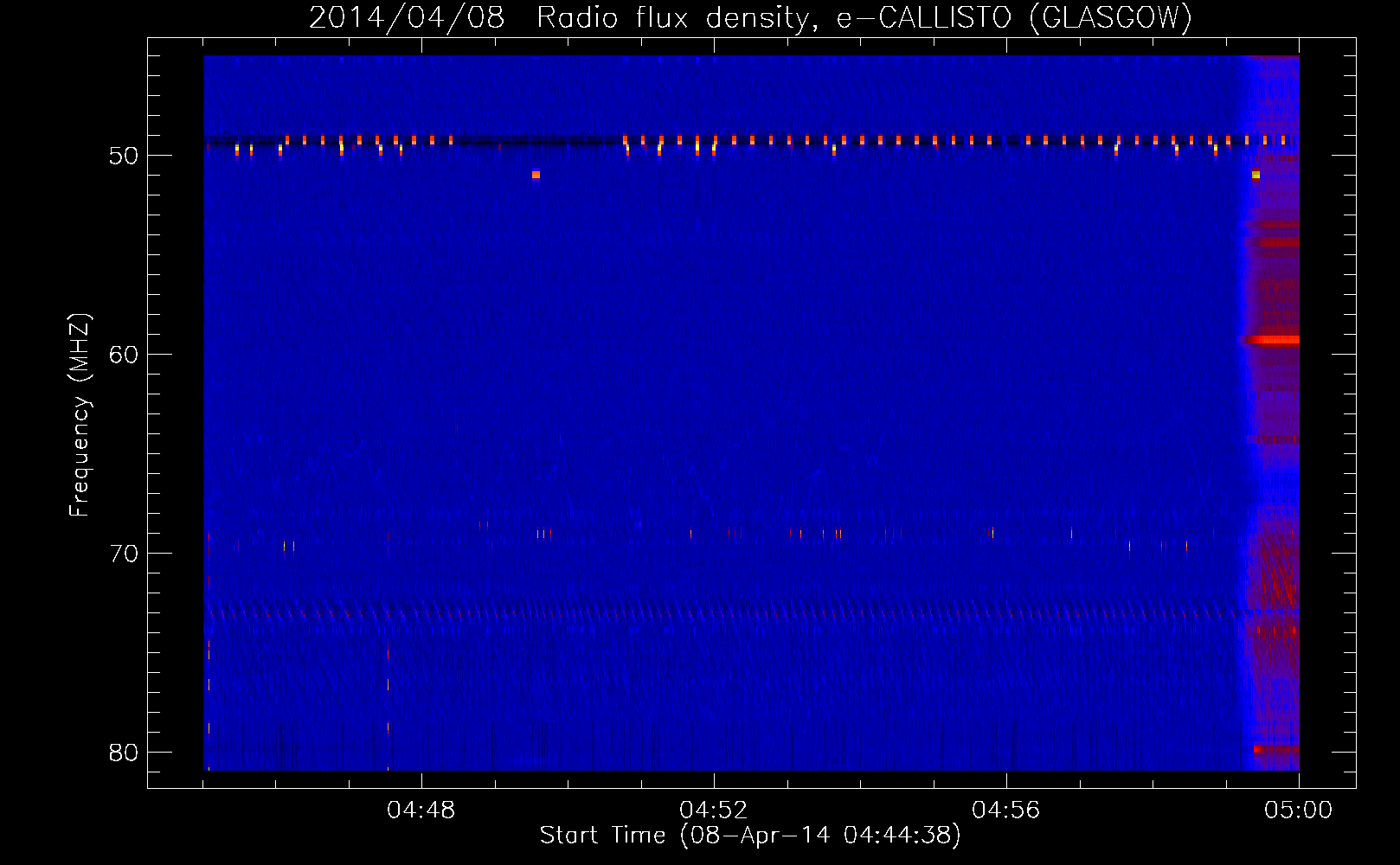Click the isolated orange spot near 51 MHz at 04:49
The height and width of the screenshot is (865, 1400).
click(x=536, y=175)
